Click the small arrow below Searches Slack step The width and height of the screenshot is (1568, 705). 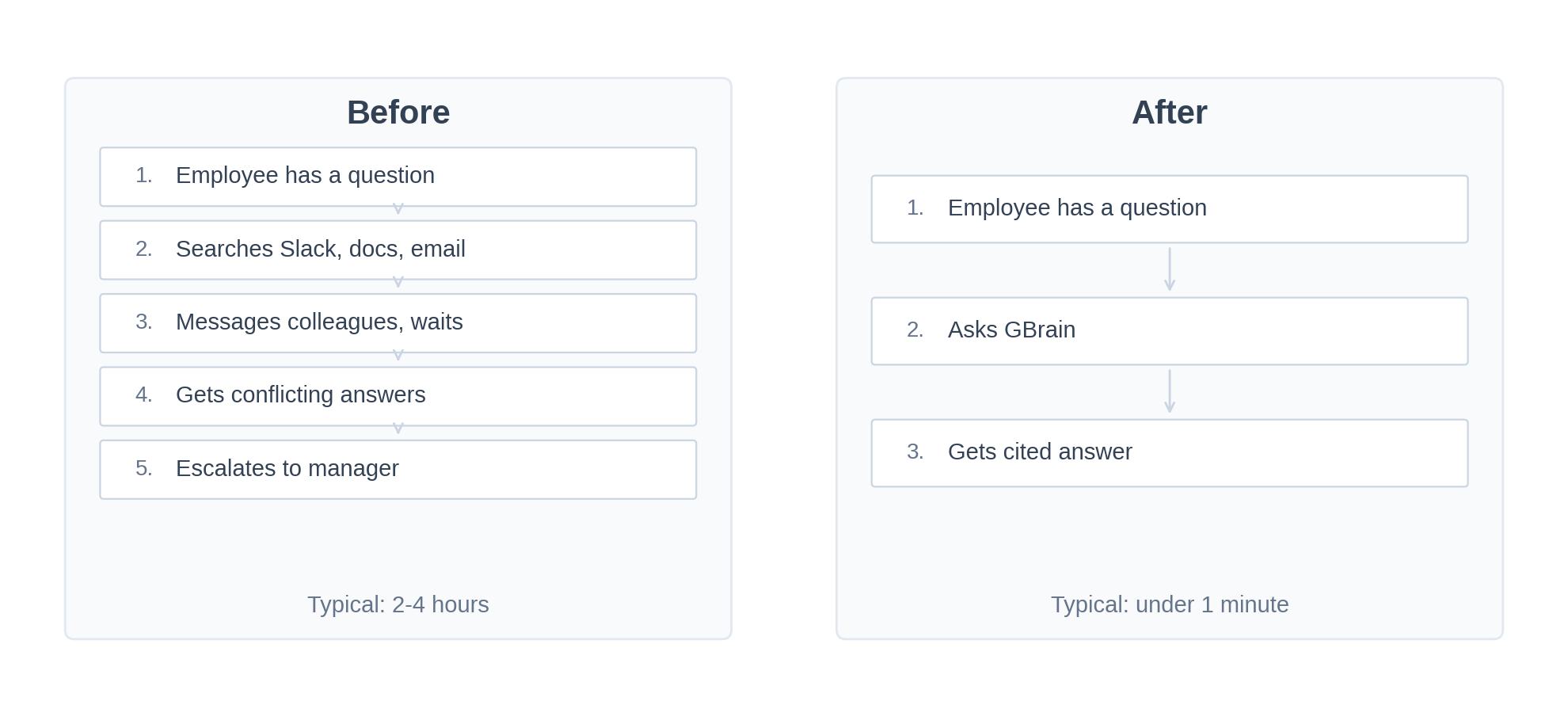point(398,282)
